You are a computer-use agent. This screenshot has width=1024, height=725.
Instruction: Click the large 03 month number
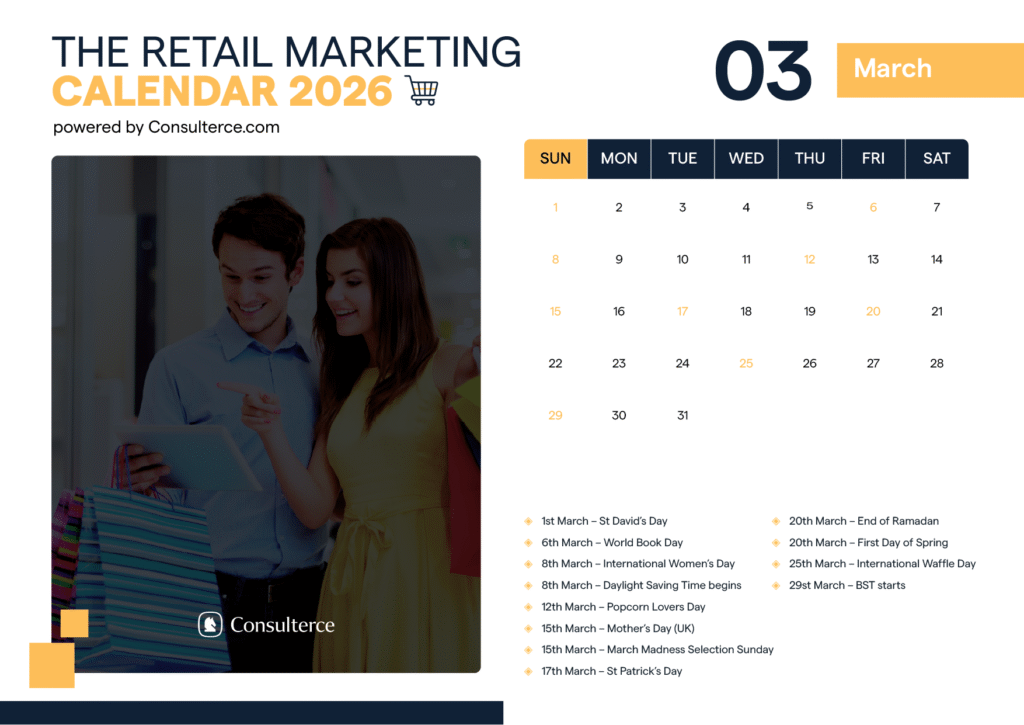tap(766, 68)
